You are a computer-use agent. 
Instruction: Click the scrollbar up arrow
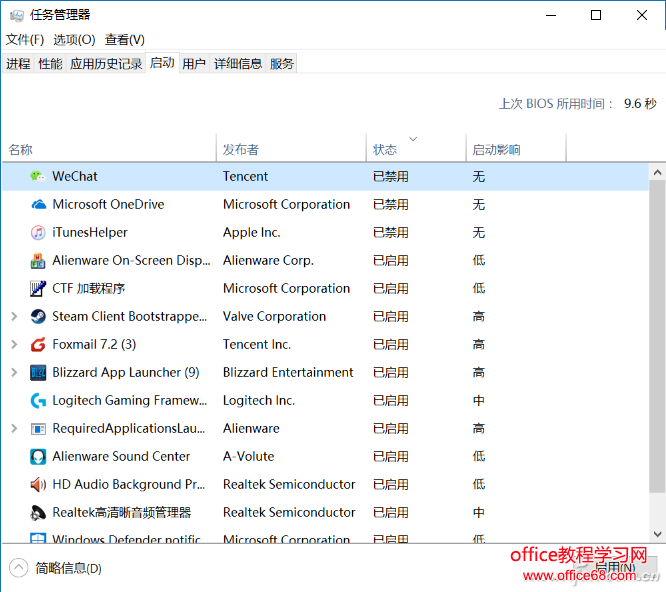click(x=657, y=172)
